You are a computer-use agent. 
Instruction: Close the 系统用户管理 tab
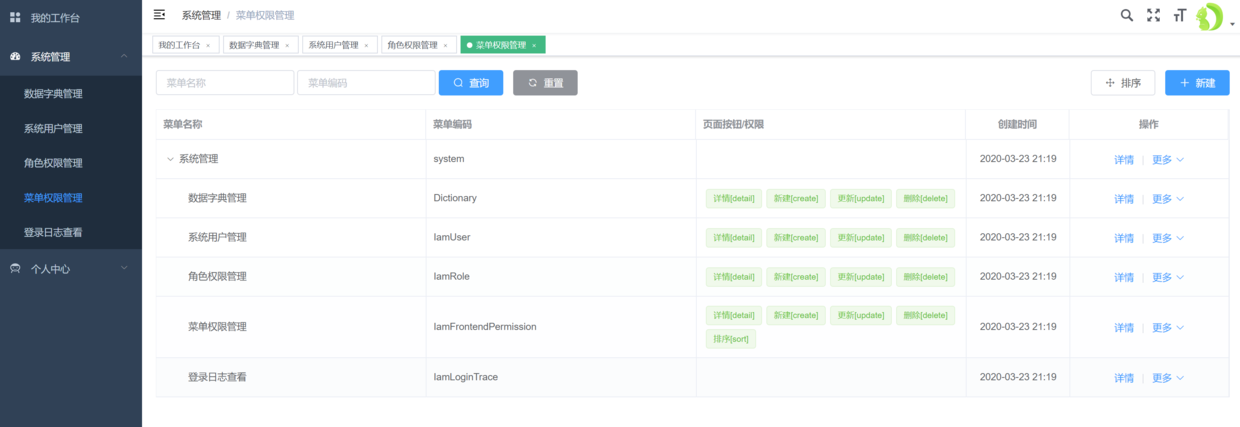pyautogui.click(x=366, y=45)
